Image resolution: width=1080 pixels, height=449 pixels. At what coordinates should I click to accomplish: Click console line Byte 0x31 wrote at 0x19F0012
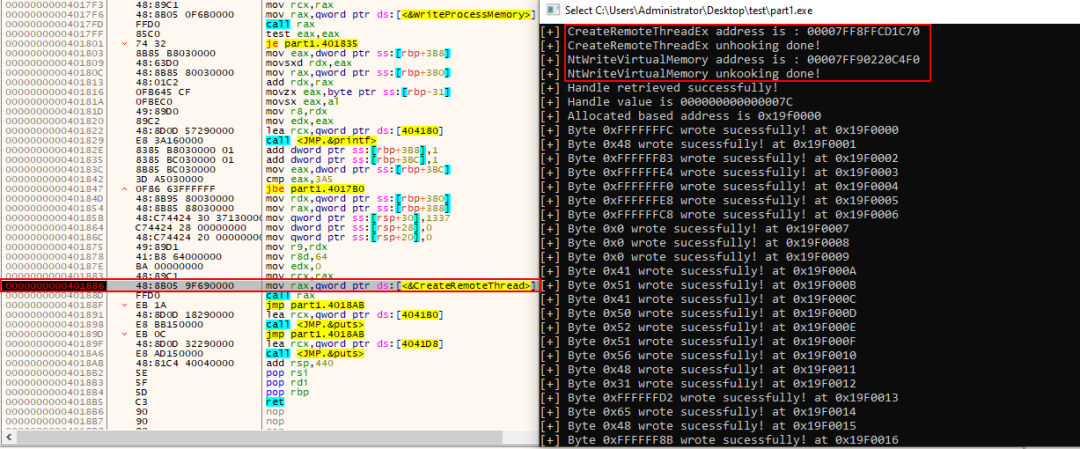pos(699,384)
